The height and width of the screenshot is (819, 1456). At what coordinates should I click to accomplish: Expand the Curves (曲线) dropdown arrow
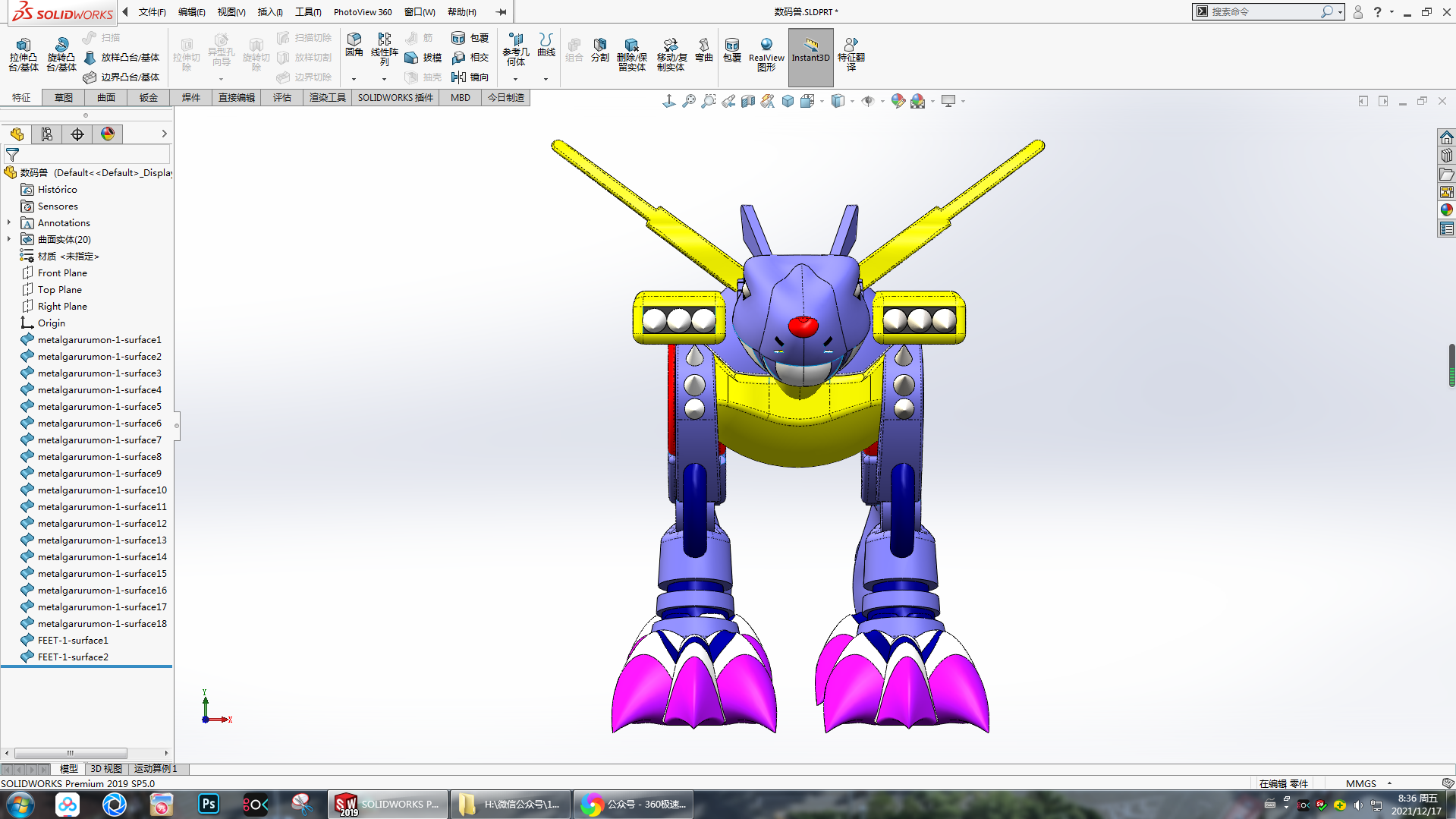(x=546, y=79)
